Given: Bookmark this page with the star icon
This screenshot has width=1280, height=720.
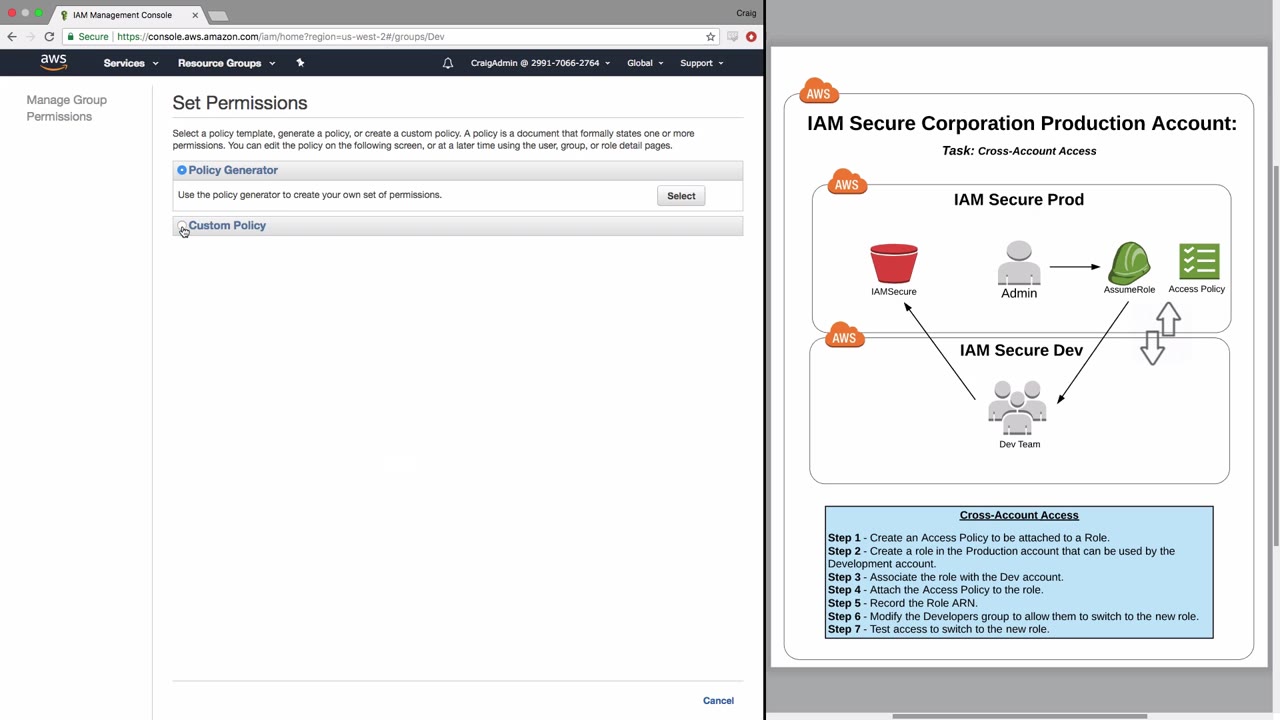Looking at the screenshot, I should pos(710,37).
